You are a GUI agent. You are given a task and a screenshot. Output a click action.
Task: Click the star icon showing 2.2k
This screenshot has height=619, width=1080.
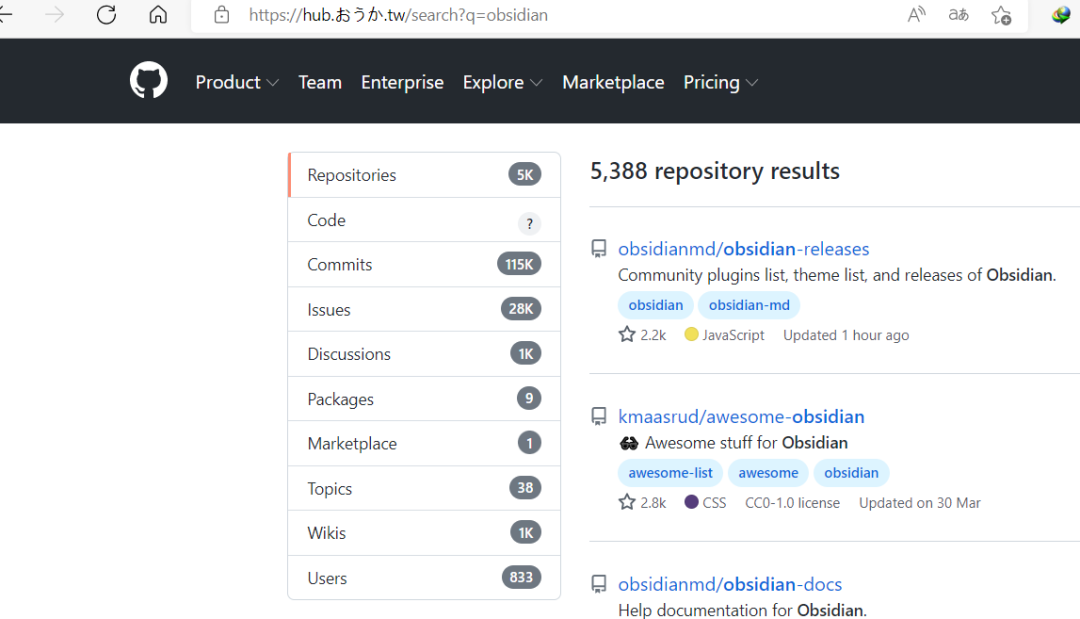pos(627,335)
